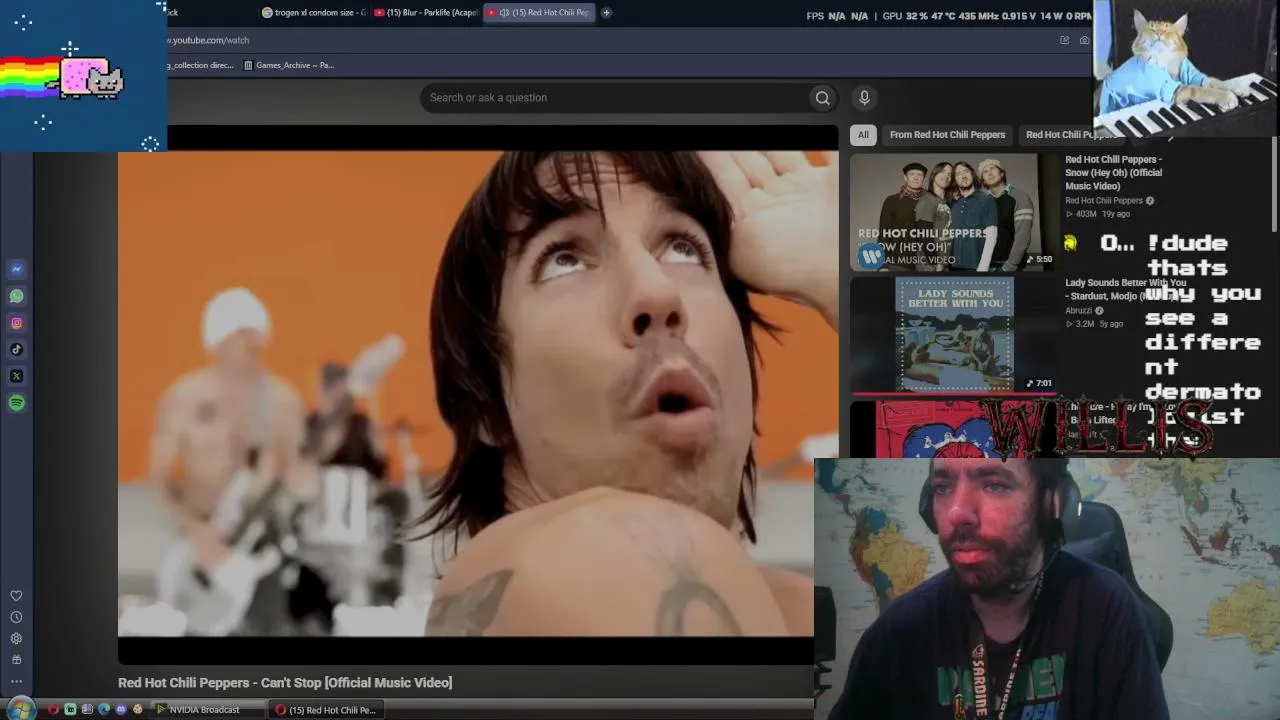This screenshot has height=720, width=1280.
Task: Open the Snow (Hey Oh) video thumbnail
Action: (953, 212)
